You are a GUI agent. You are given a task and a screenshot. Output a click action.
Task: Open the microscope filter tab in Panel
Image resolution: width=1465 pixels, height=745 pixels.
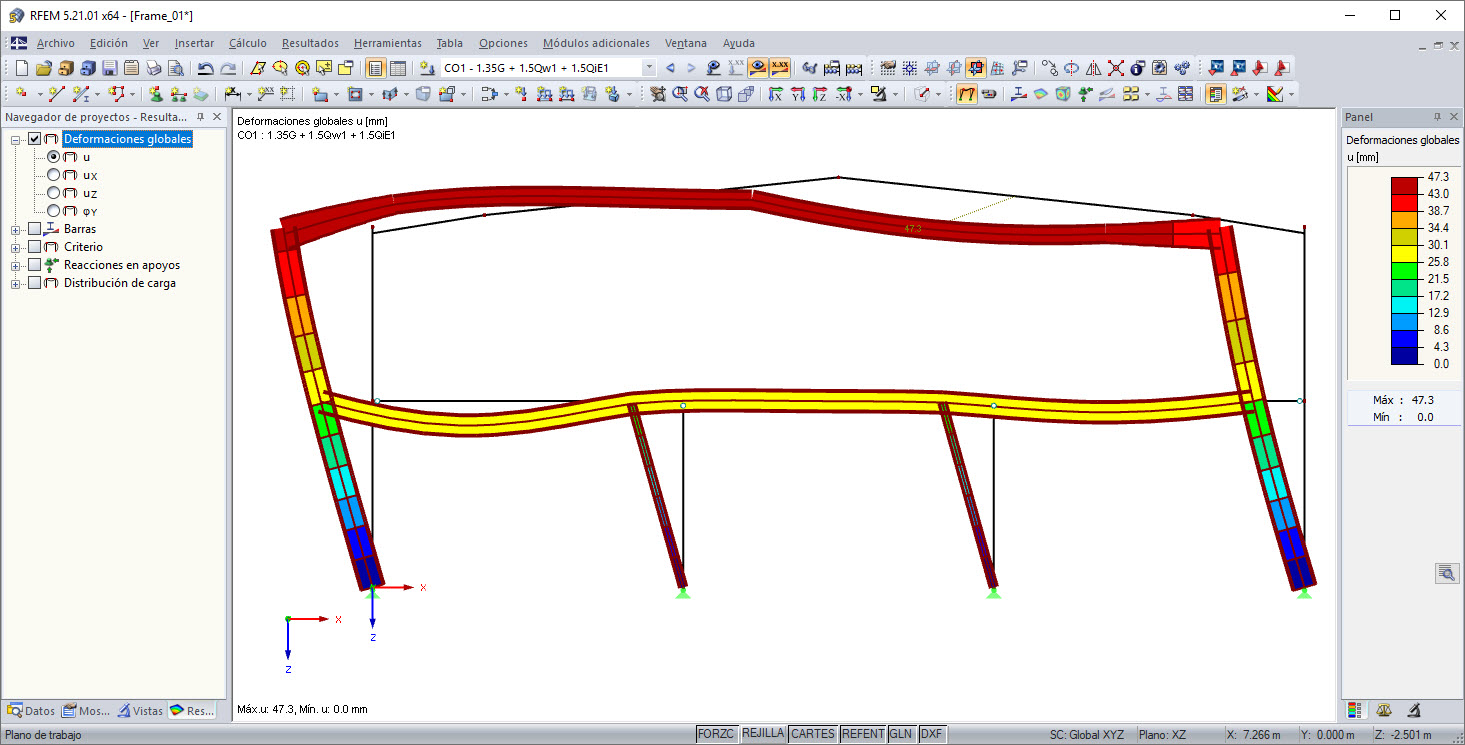click(1414, 710)
